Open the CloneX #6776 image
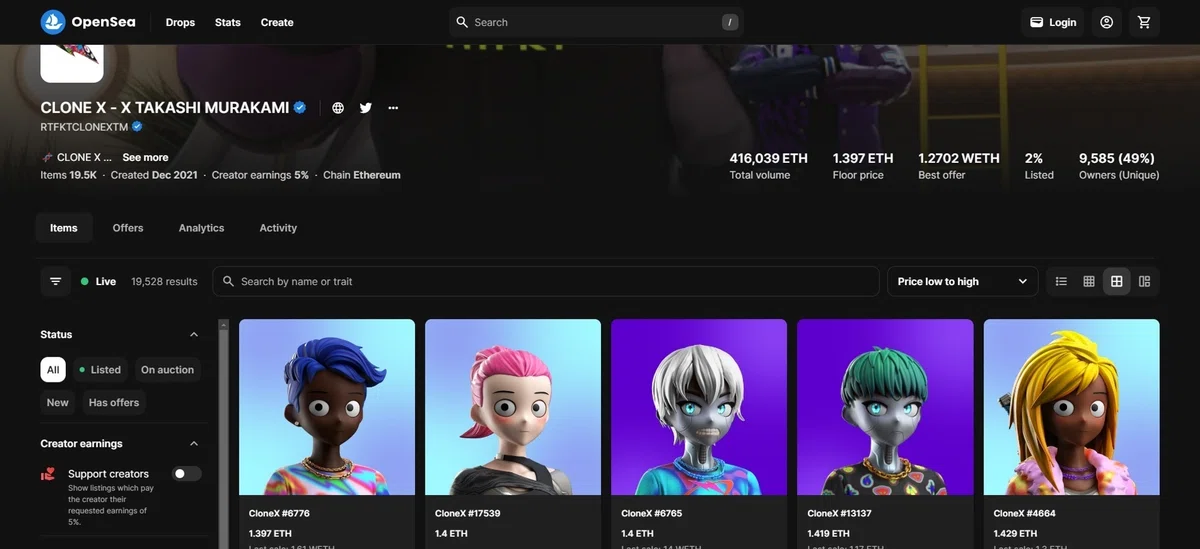 click(327, 407)
